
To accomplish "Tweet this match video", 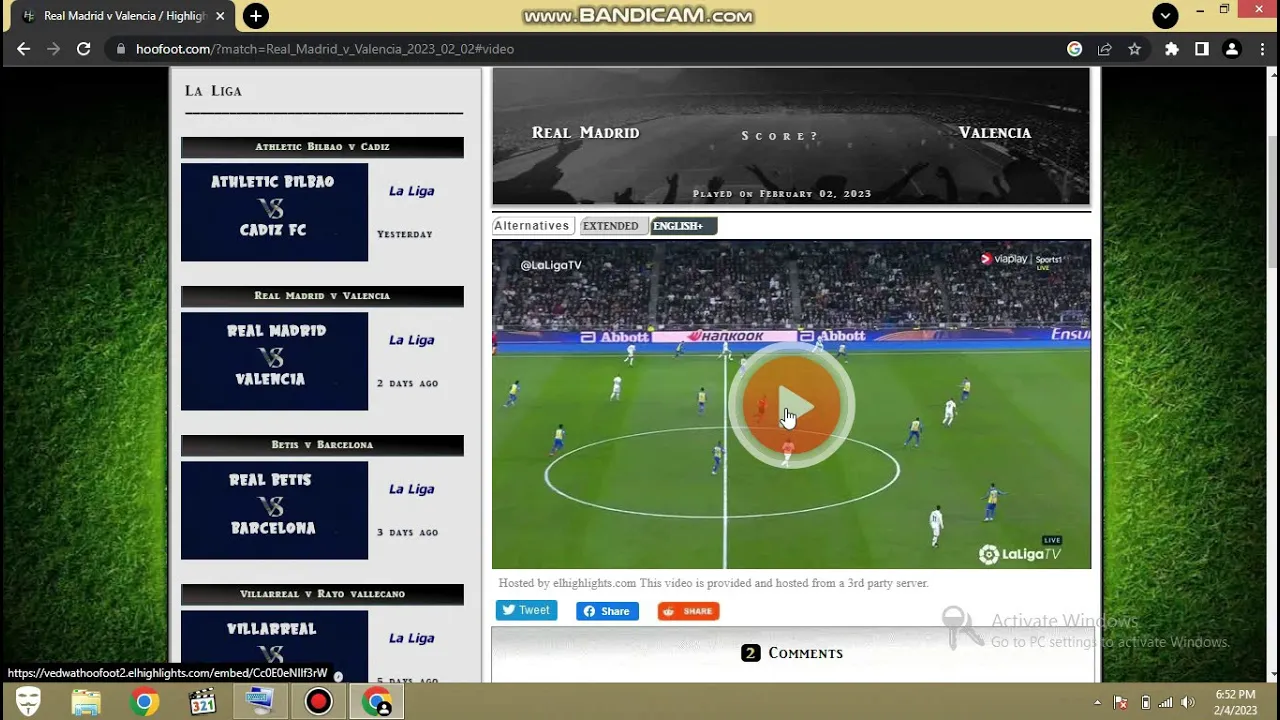I will click(x=526, y=610).
